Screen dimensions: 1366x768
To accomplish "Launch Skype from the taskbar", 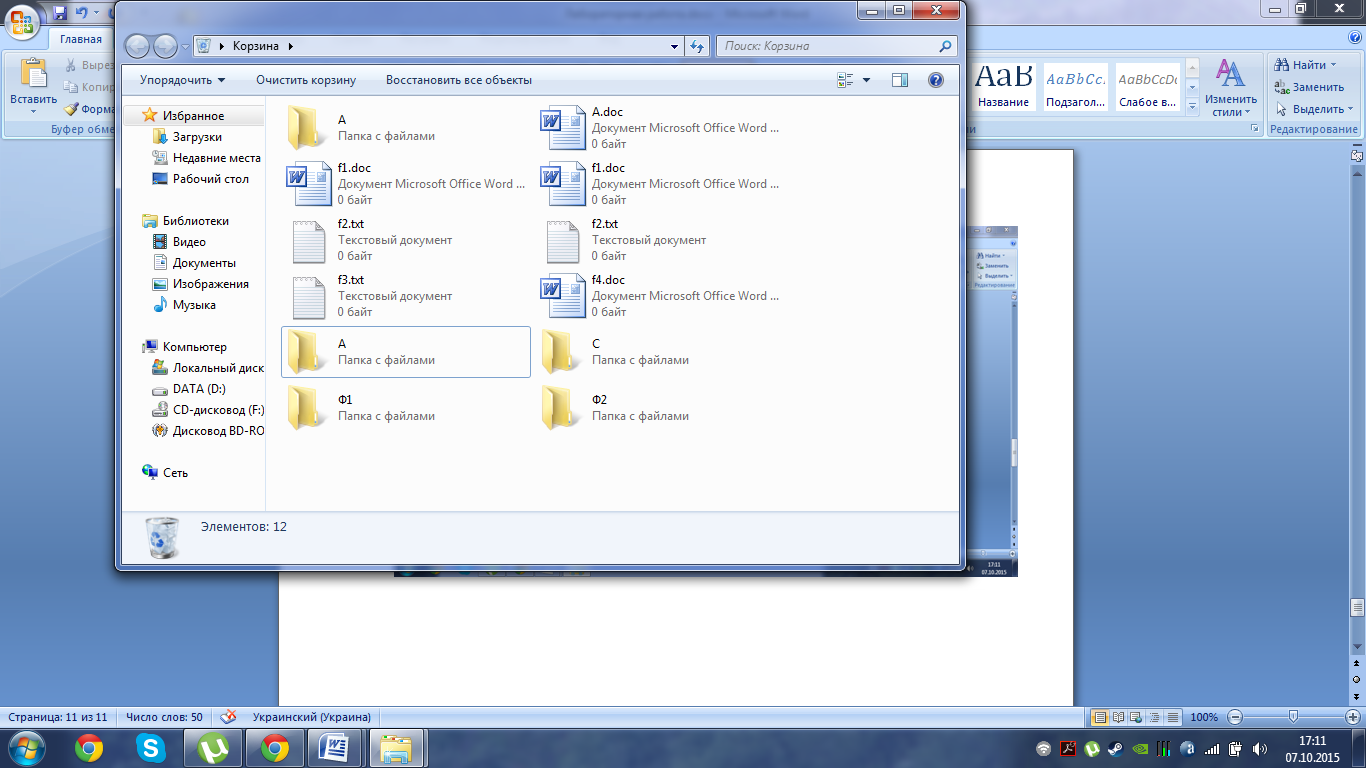I will click(152, 747).
